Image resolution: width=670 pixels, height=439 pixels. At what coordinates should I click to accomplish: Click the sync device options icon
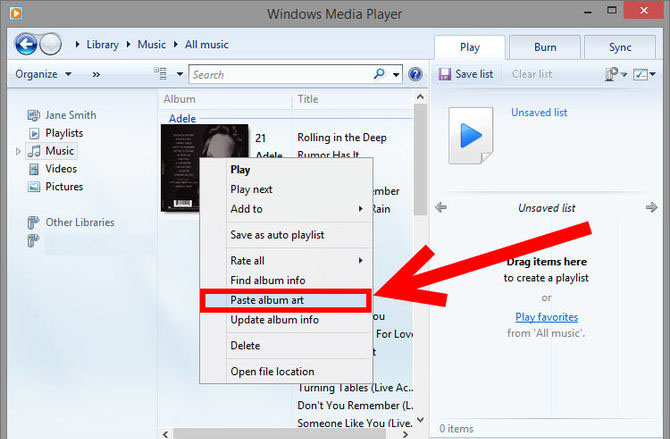point(611,74)
